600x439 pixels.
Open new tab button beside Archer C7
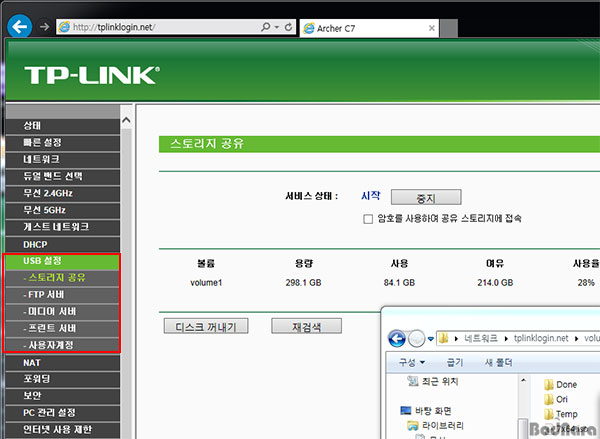point(448,28)
